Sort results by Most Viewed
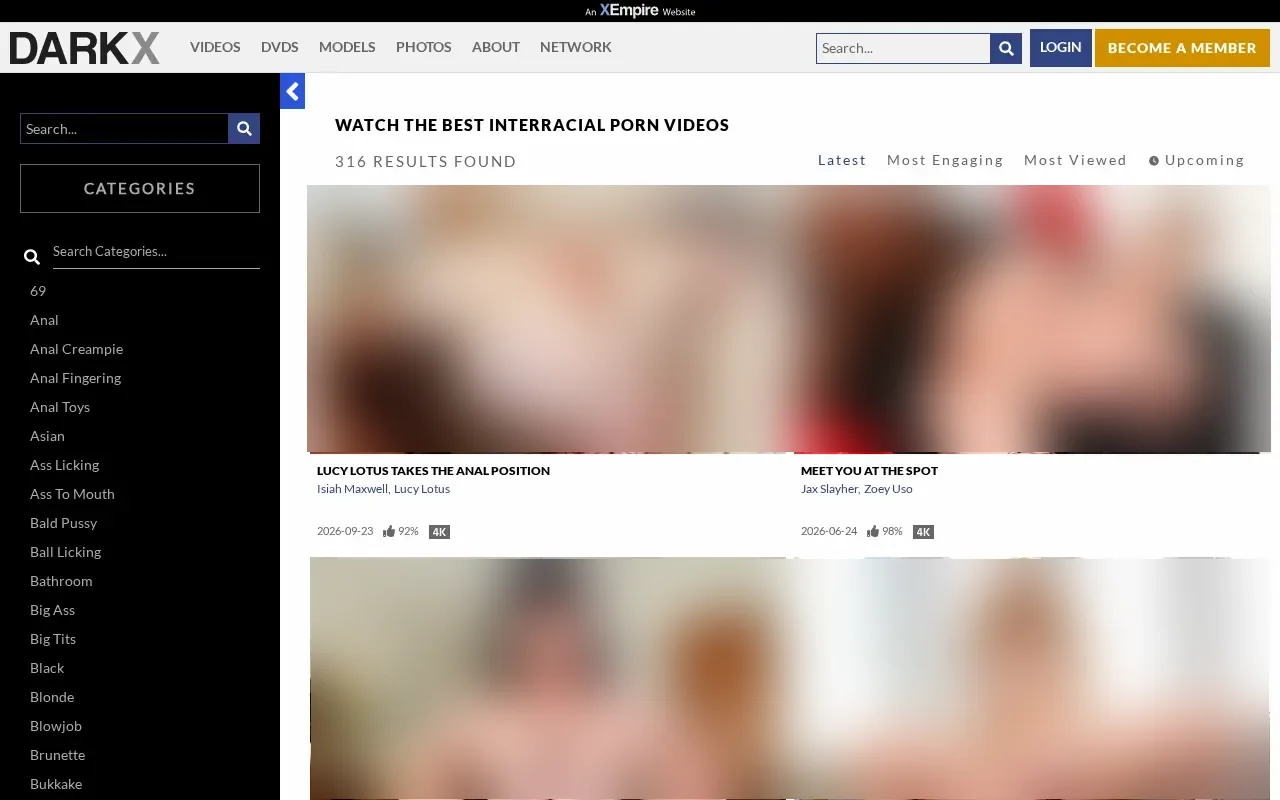Image resolution: width=1280 pixels, height=800 pixels. tap(1075, 160)
